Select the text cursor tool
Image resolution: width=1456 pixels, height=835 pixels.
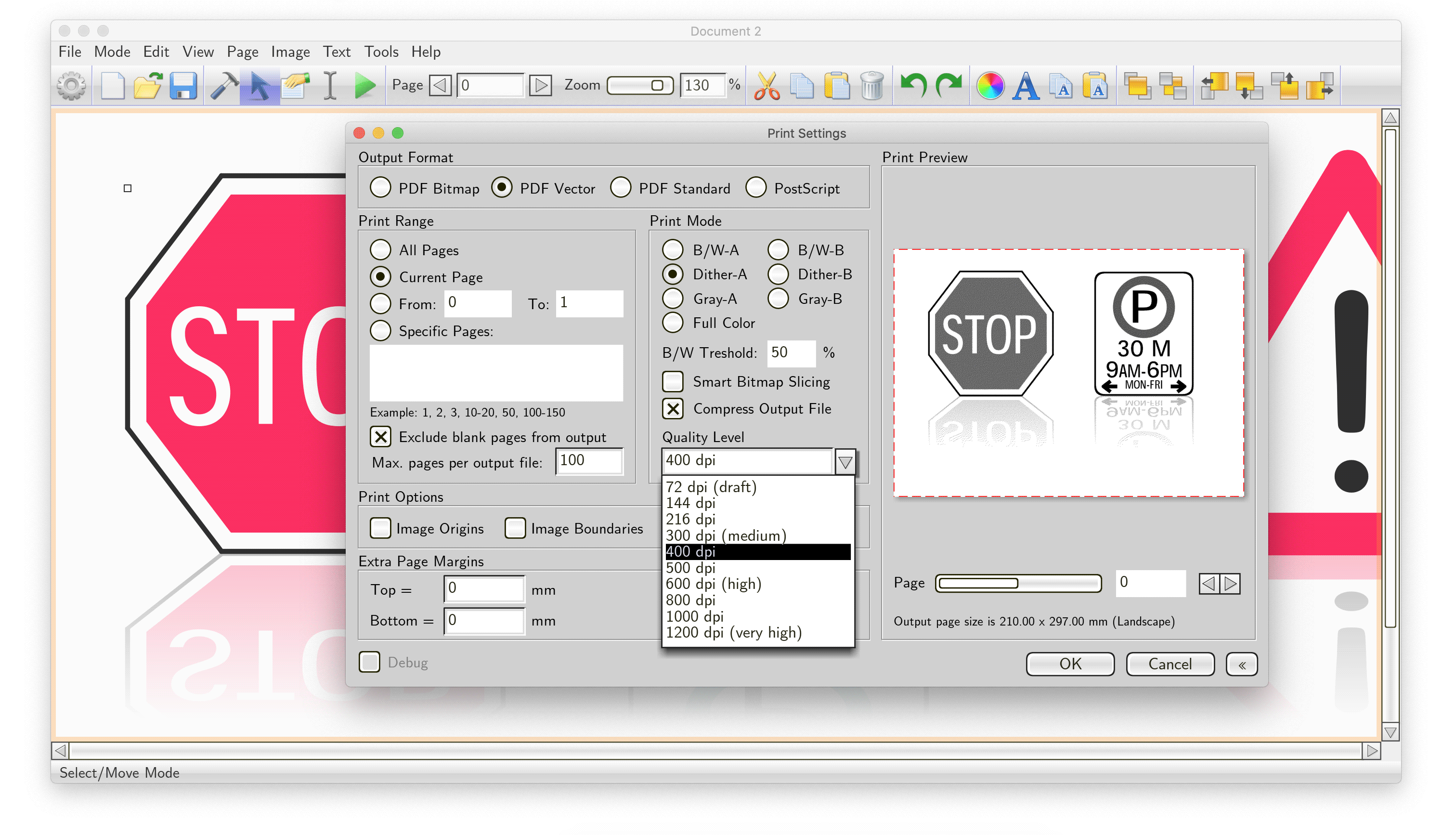tap(330, 86)
